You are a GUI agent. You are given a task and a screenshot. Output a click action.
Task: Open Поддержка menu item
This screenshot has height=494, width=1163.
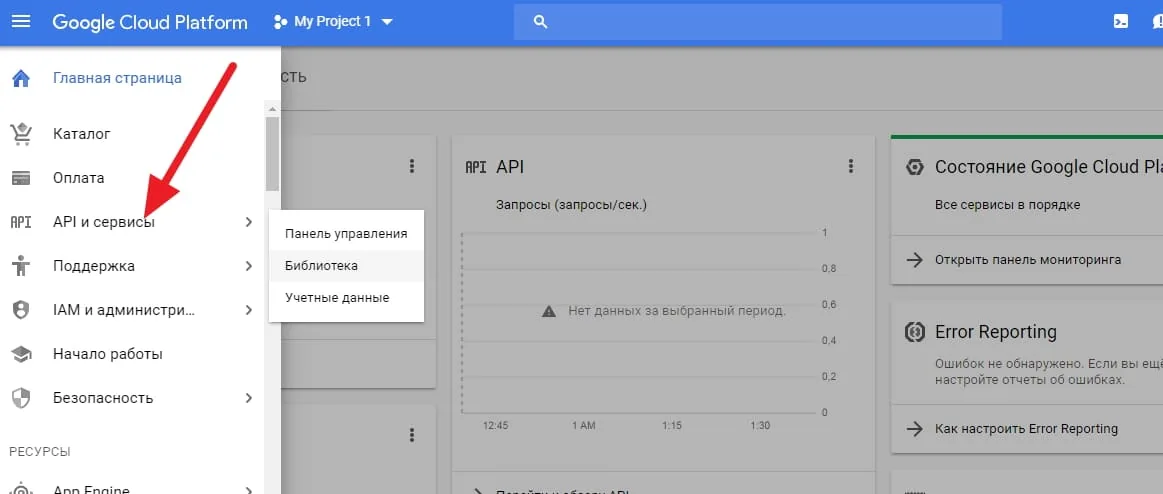pyautogui.click(x=94, y=266)
